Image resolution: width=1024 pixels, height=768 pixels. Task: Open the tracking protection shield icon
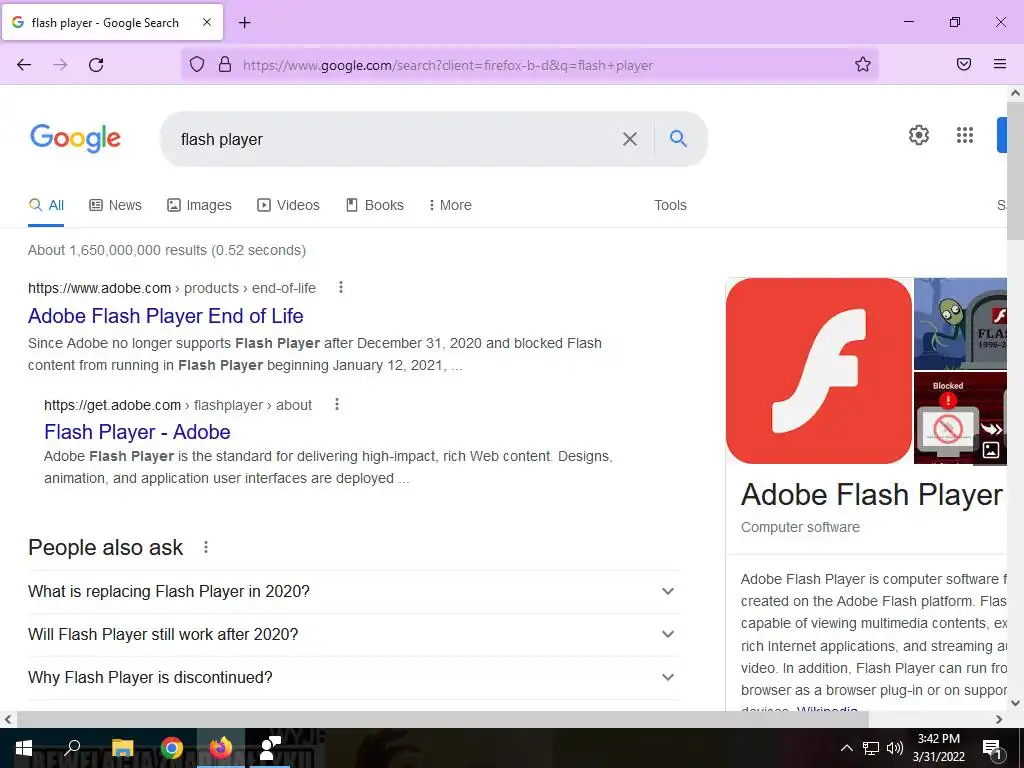[x=197, y=65]
